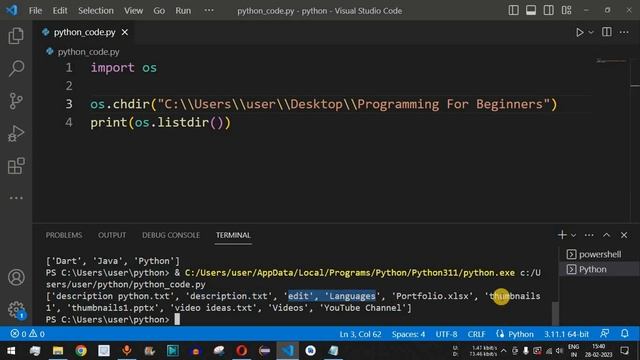The image size is (640, 360).
Task: Show hidden menu bar items ellipsis
Action: click(x=209, y=10)
